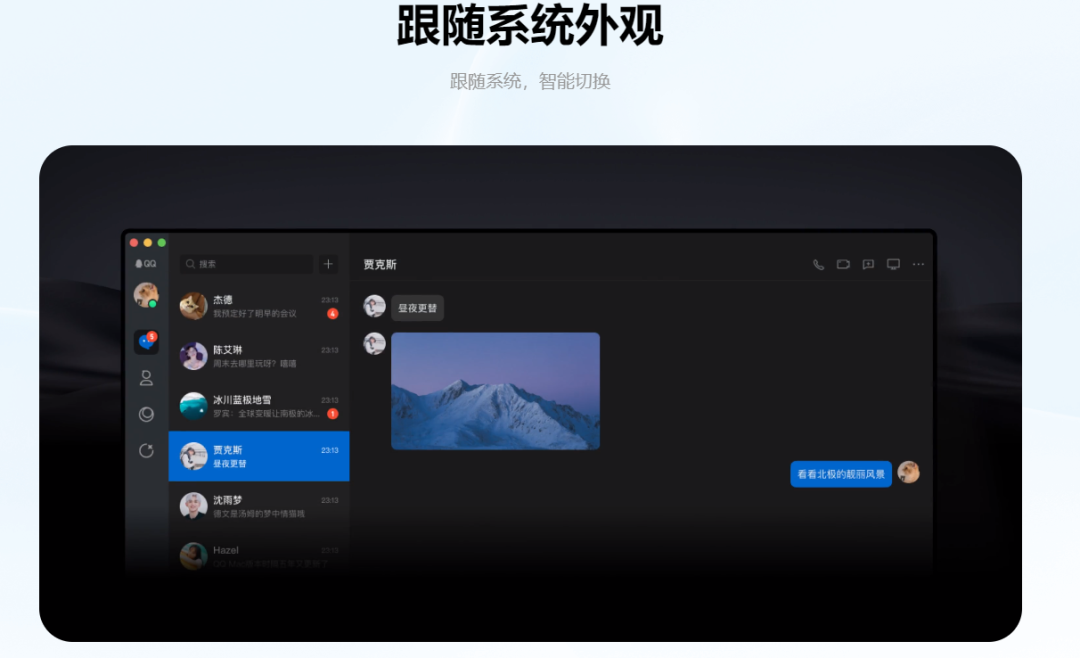This screenshot has width=1080, height=658.
Task: Open the mountain landscape photo in chat
Action: click(x=497, y=390)
